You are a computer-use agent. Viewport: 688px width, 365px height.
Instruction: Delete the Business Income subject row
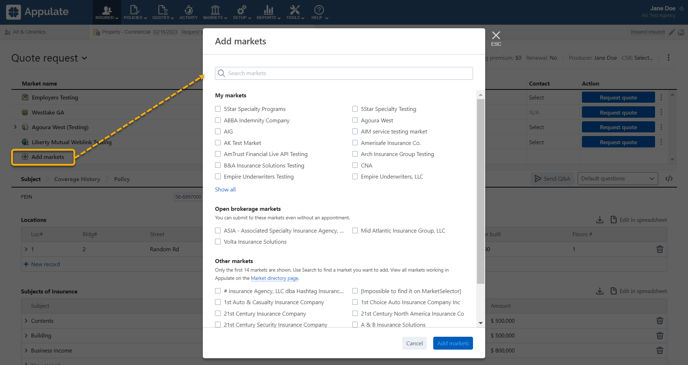pyautogui.click(x=659, y=351)
